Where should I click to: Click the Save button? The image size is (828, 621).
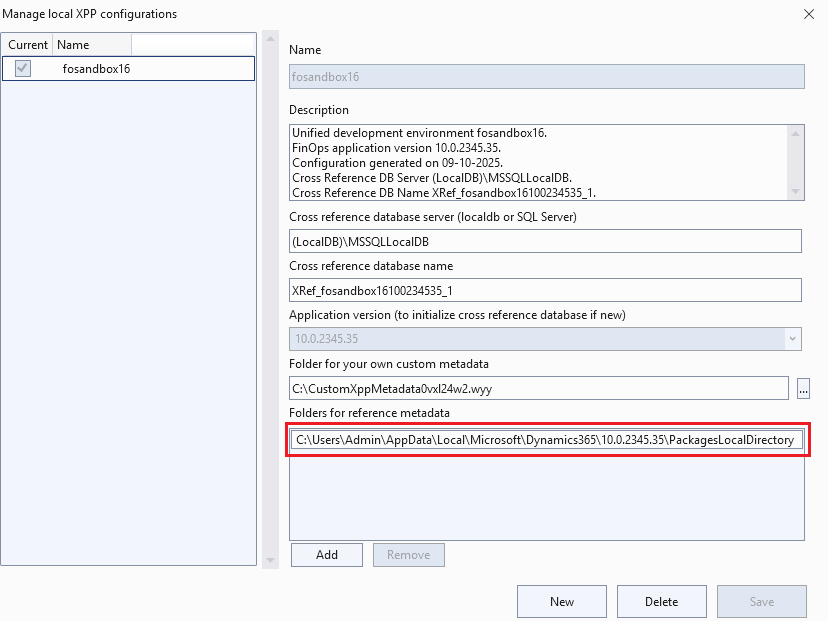(x=761, y=601)
